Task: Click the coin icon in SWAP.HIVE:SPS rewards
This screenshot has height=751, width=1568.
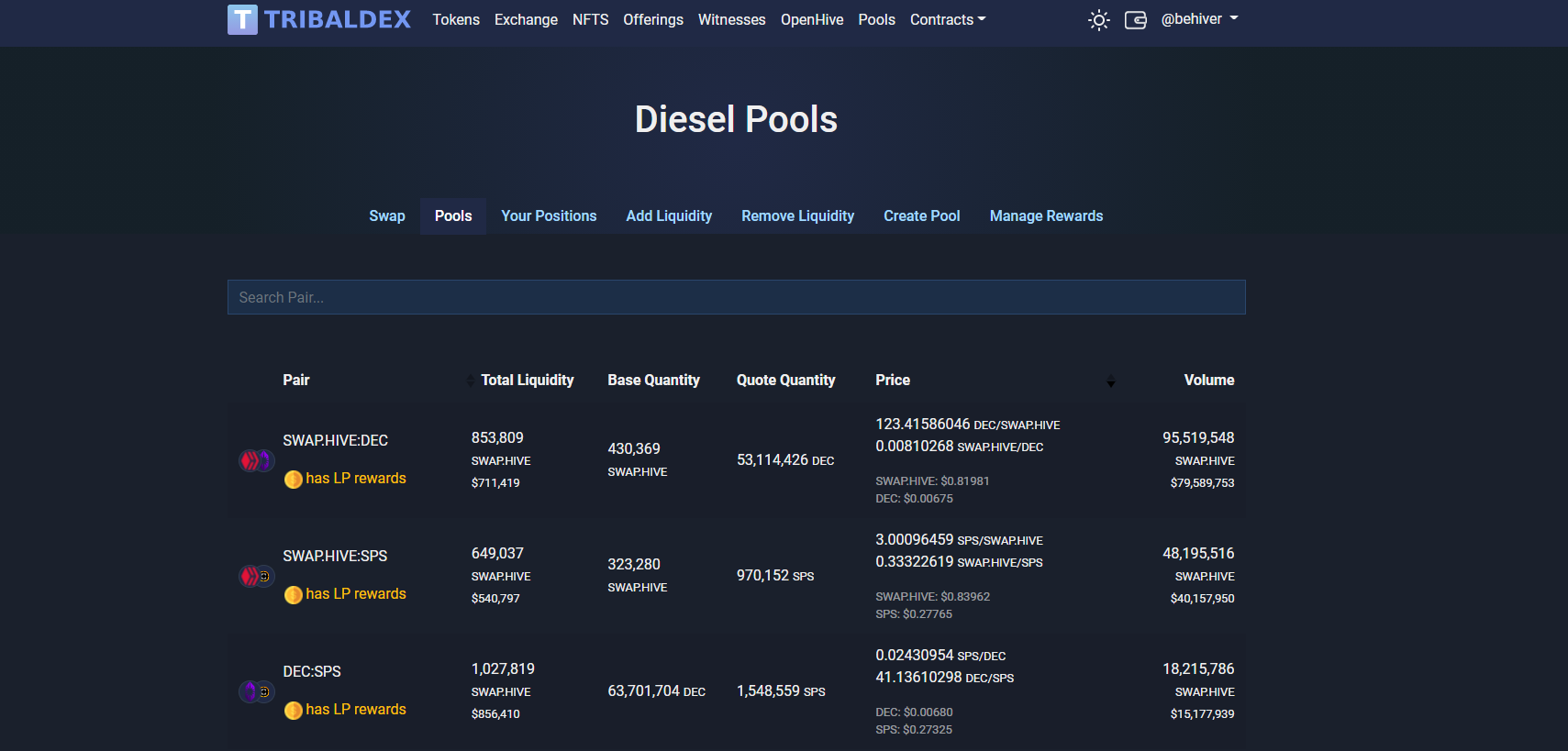Action: point(293,595)
